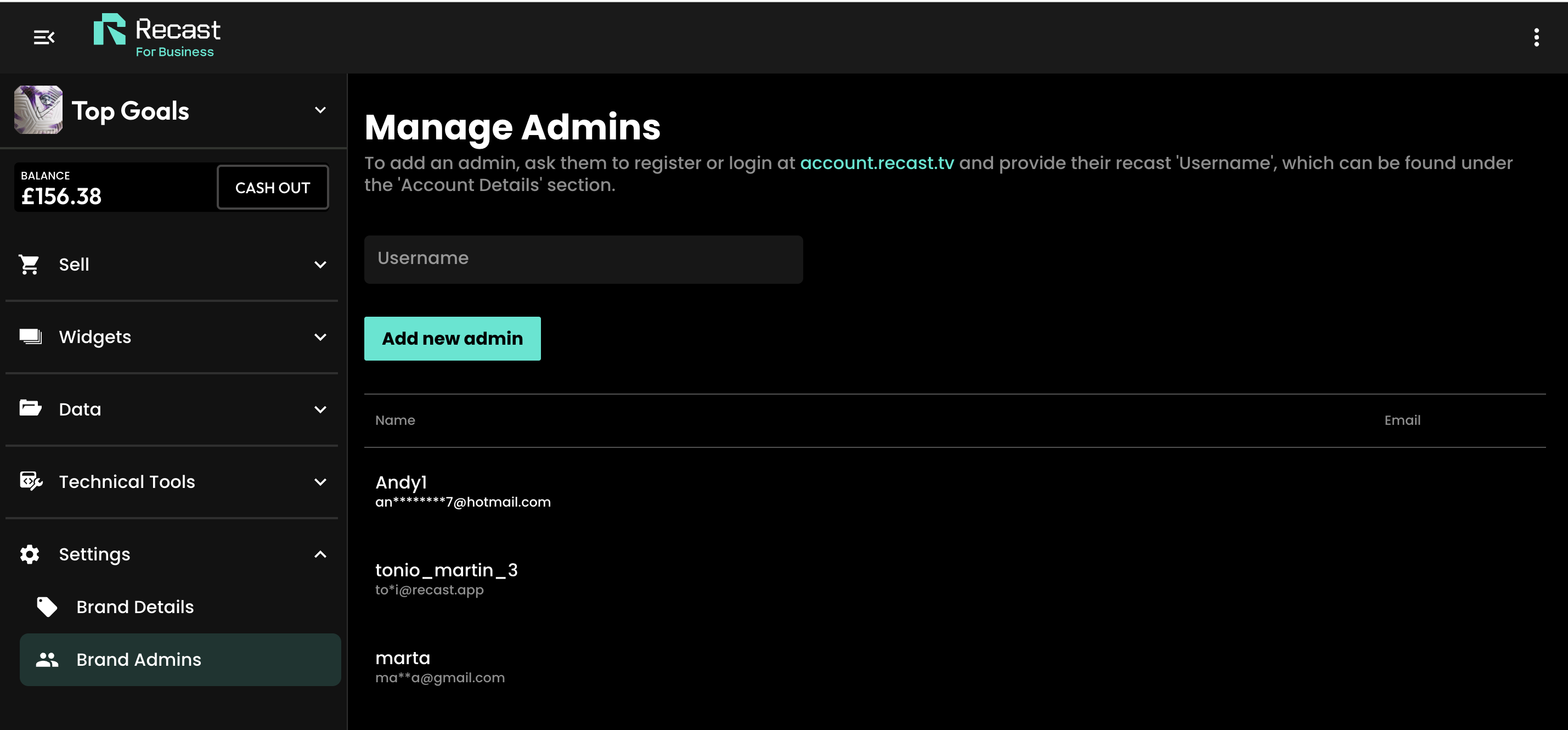Collapse sidebar using the hamburger menu icon
The height and width of the screenshot is (730, 1568).
(44, 37)
